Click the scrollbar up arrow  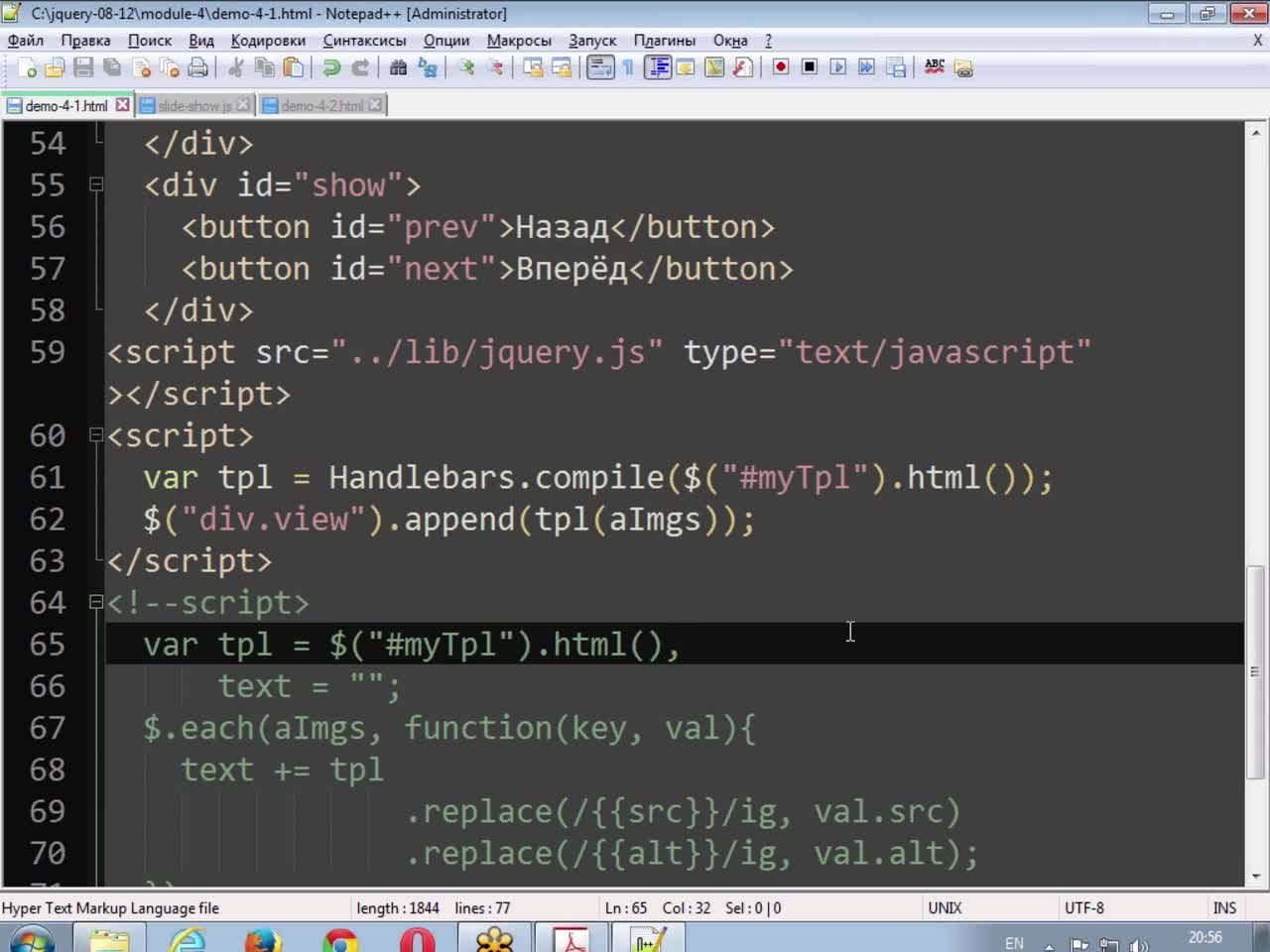pyautogui.click(x=1255, y=132)
